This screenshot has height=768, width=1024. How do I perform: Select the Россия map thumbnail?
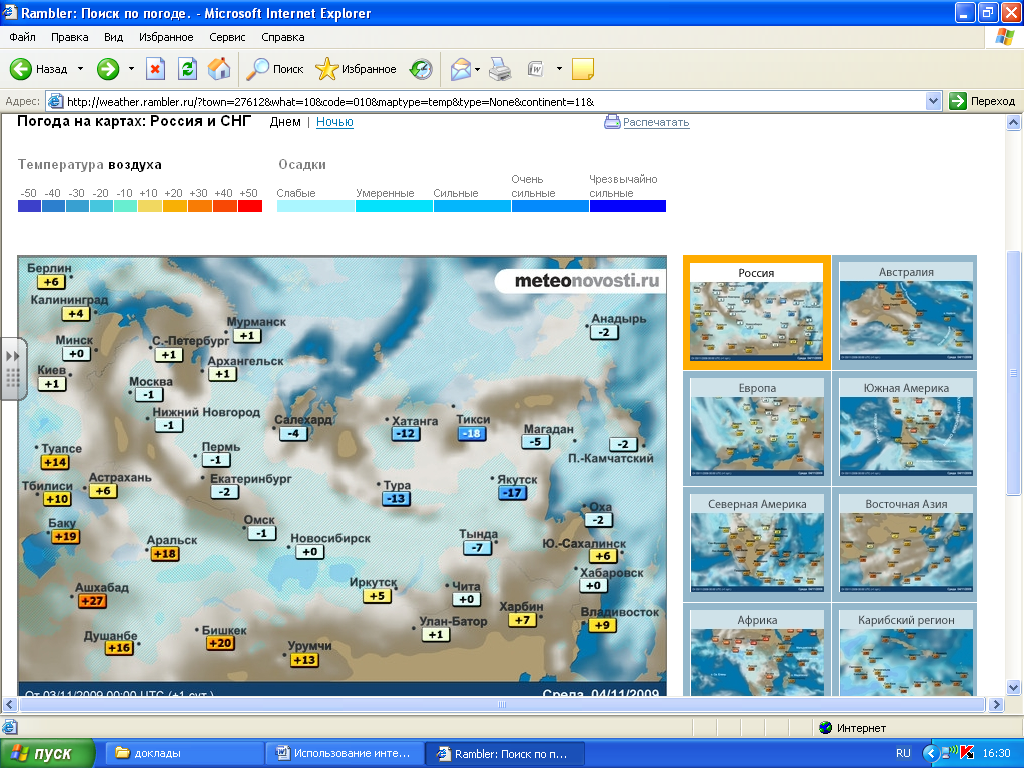(x=756, y=312)
